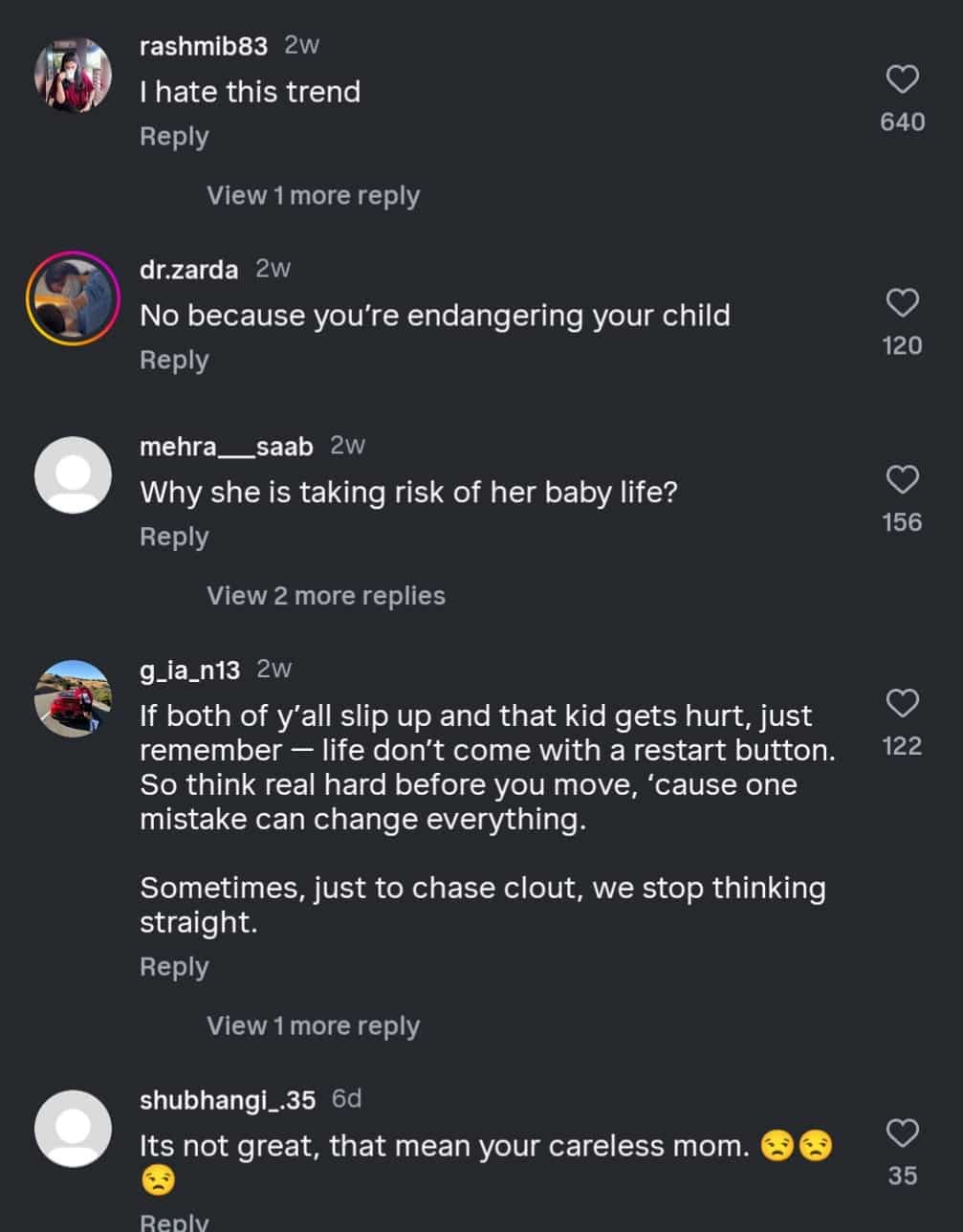Open shubhangi_.35's default avatar
Screen dimensions: 963x1232
point(73,1129)
